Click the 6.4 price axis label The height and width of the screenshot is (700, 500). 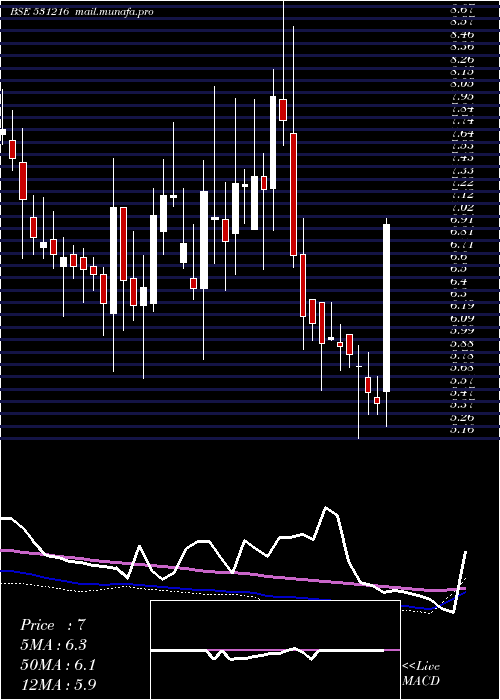click(459, 282)
